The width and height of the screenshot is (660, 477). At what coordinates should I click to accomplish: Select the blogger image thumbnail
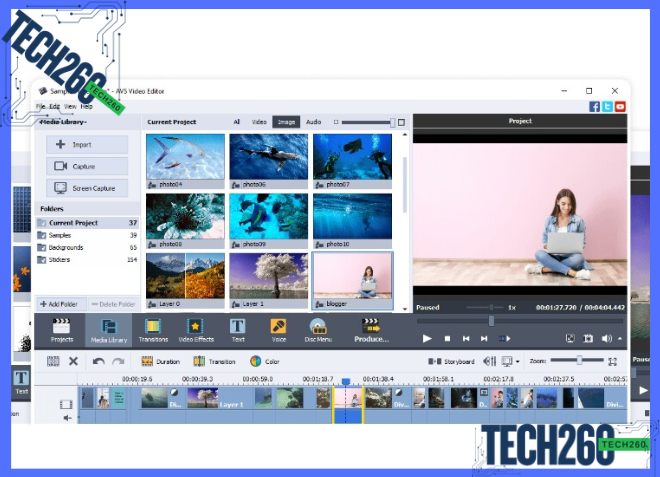pos(352,279)
